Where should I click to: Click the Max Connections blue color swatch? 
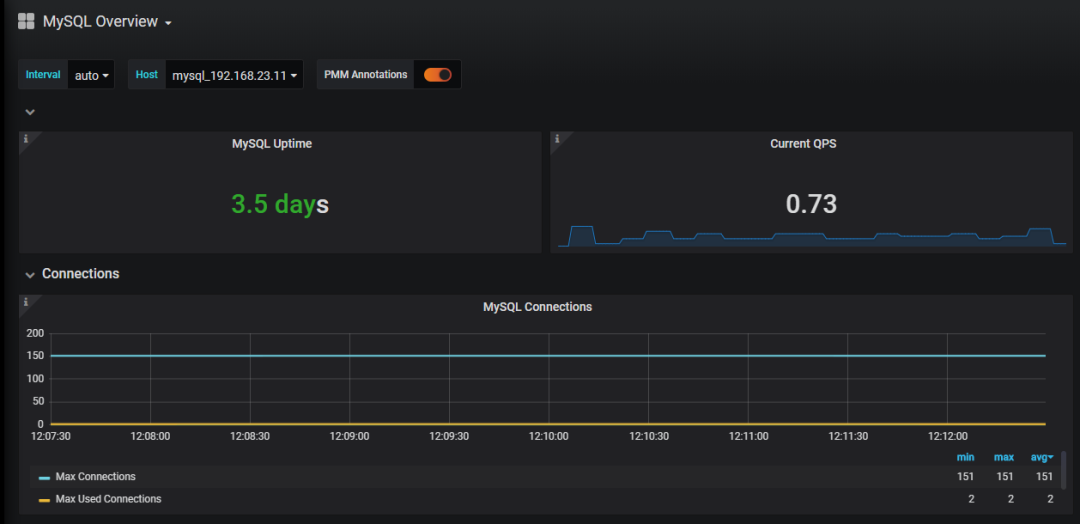44,478
